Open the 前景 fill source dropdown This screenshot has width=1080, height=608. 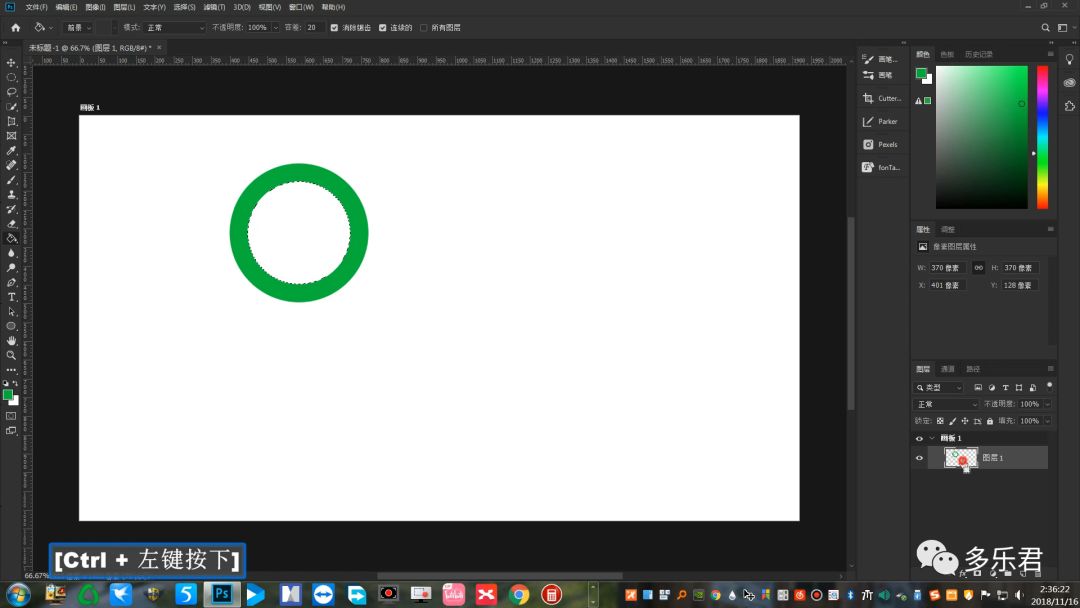[x=78, y=28]
